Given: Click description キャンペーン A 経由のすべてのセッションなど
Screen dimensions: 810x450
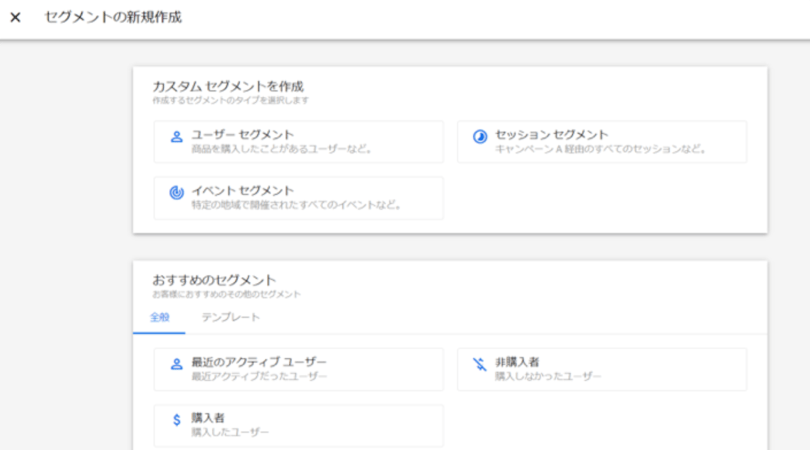Looking at the screenshot, I should [x=601, y=149].
